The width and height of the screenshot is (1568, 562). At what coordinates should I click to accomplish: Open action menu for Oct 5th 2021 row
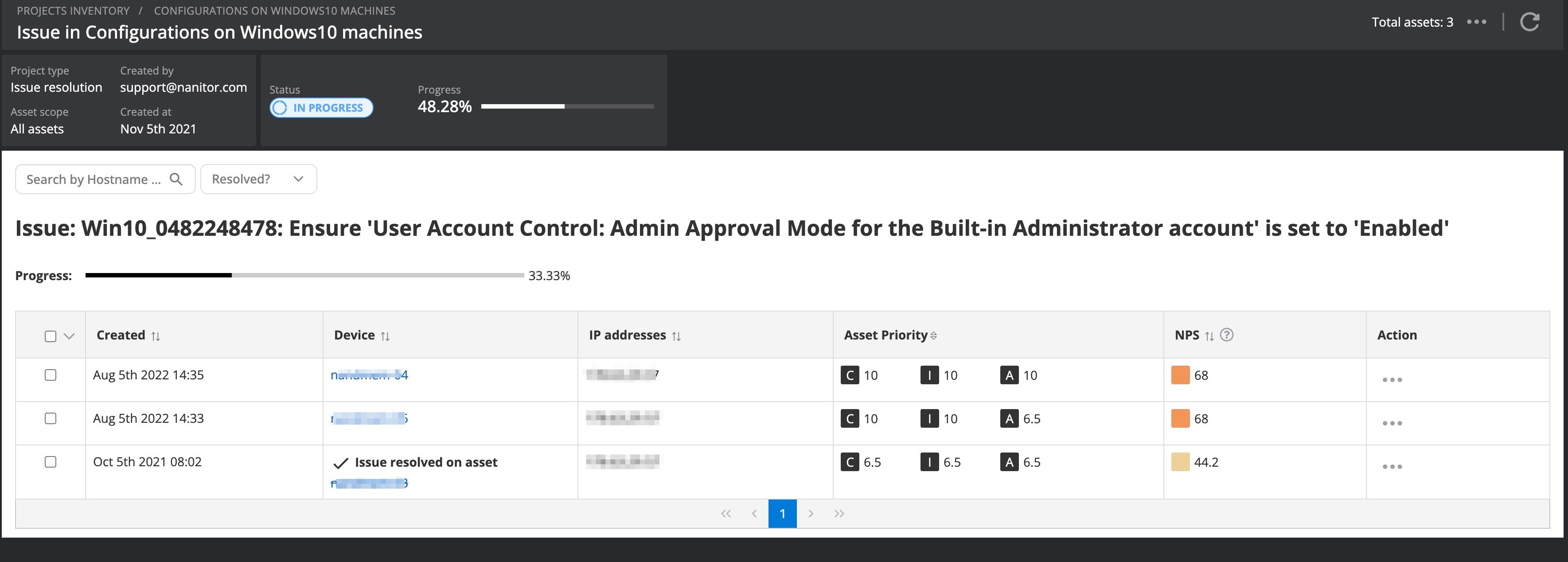click(x=1392, y=467)
